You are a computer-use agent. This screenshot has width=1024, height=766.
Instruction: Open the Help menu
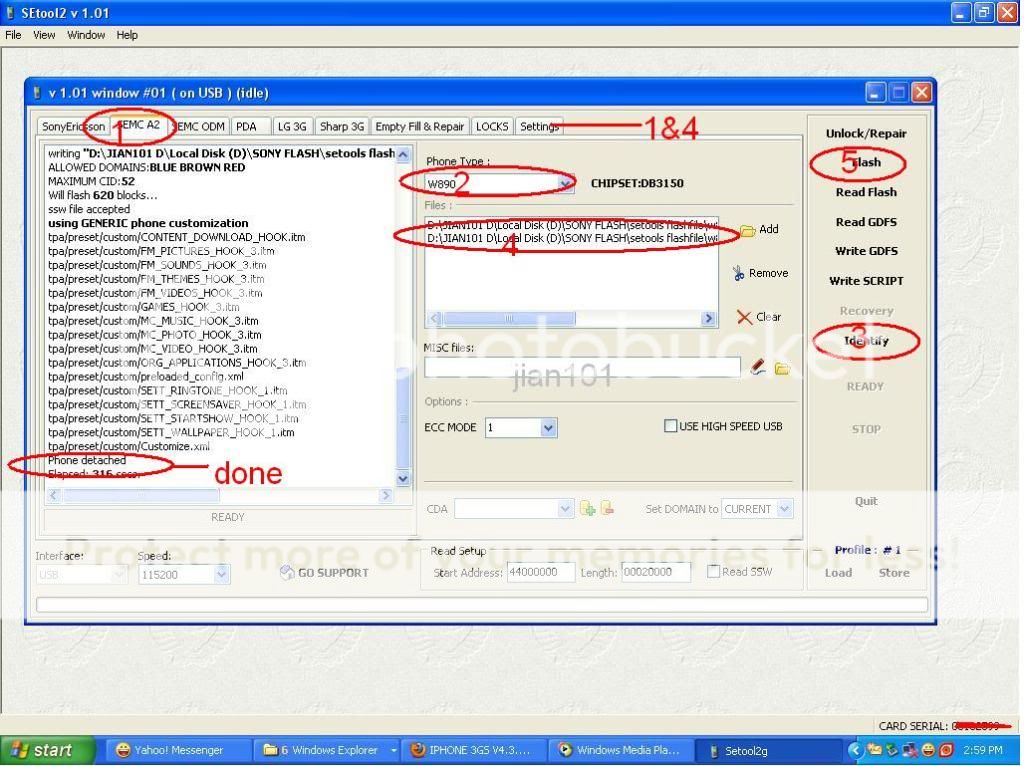click(127, 35)
